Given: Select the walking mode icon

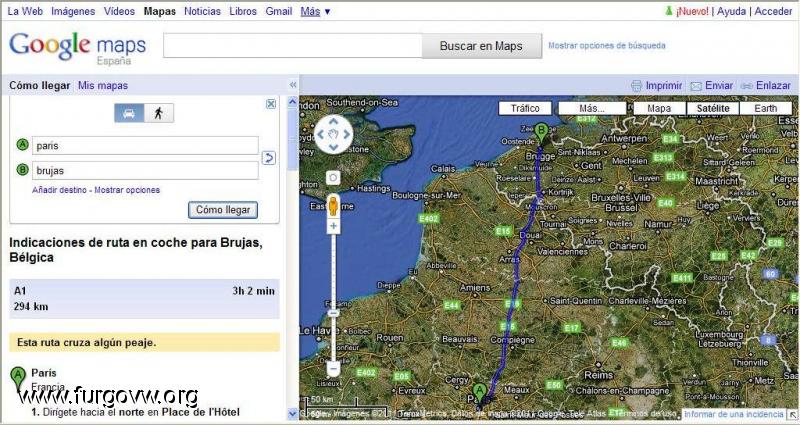Looking at the screenshot, I should click(159, 113).
